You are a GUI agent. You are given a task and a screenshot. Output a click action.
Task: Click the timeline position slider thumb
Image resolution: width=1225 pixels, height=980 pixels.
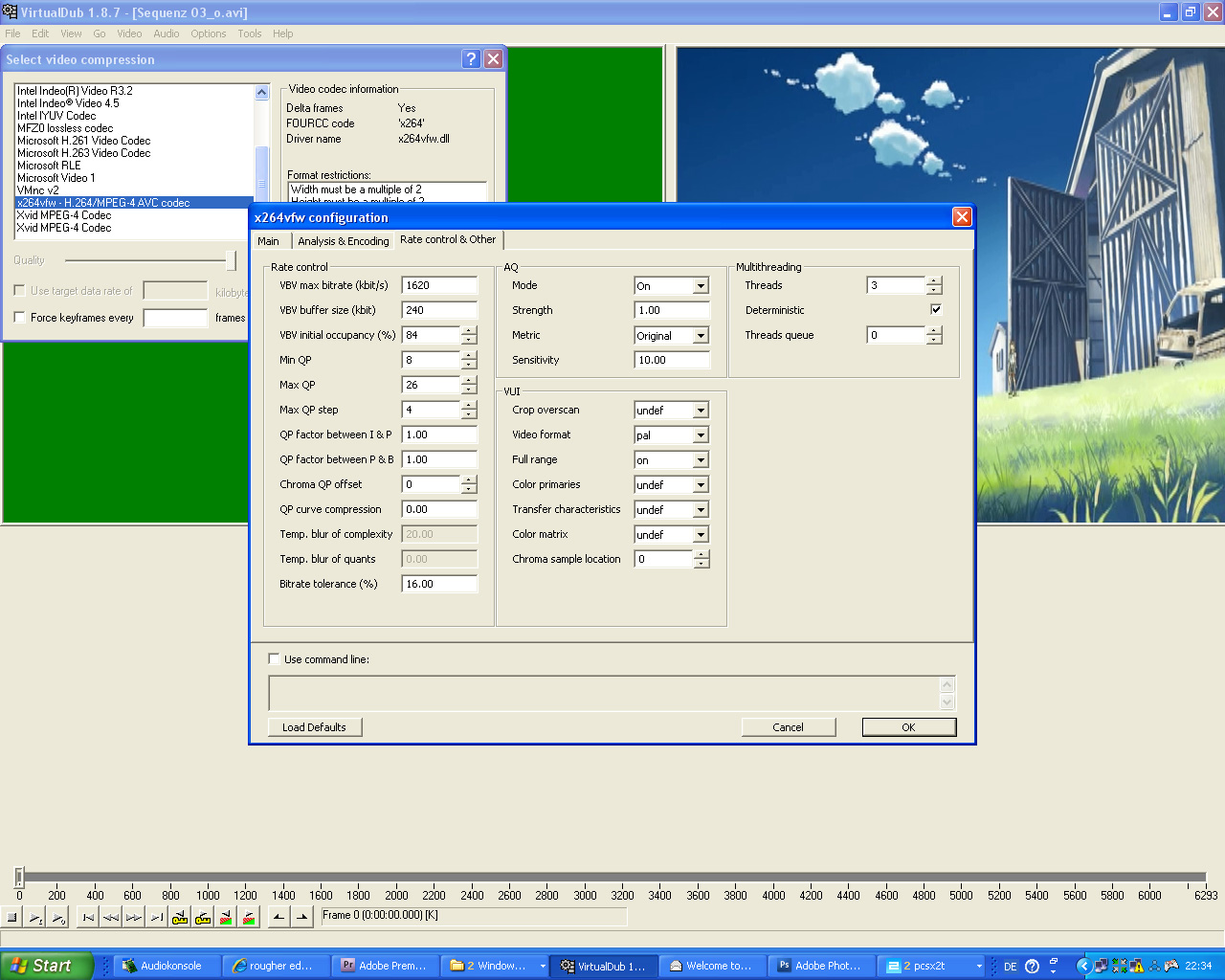coord(18,877)
